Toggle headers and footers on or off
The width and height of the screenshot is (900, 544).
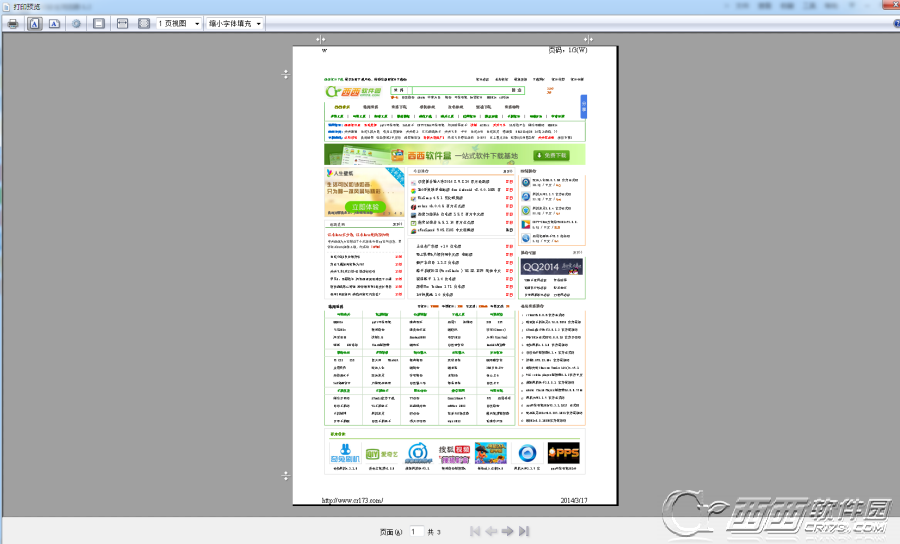[99, 24]
